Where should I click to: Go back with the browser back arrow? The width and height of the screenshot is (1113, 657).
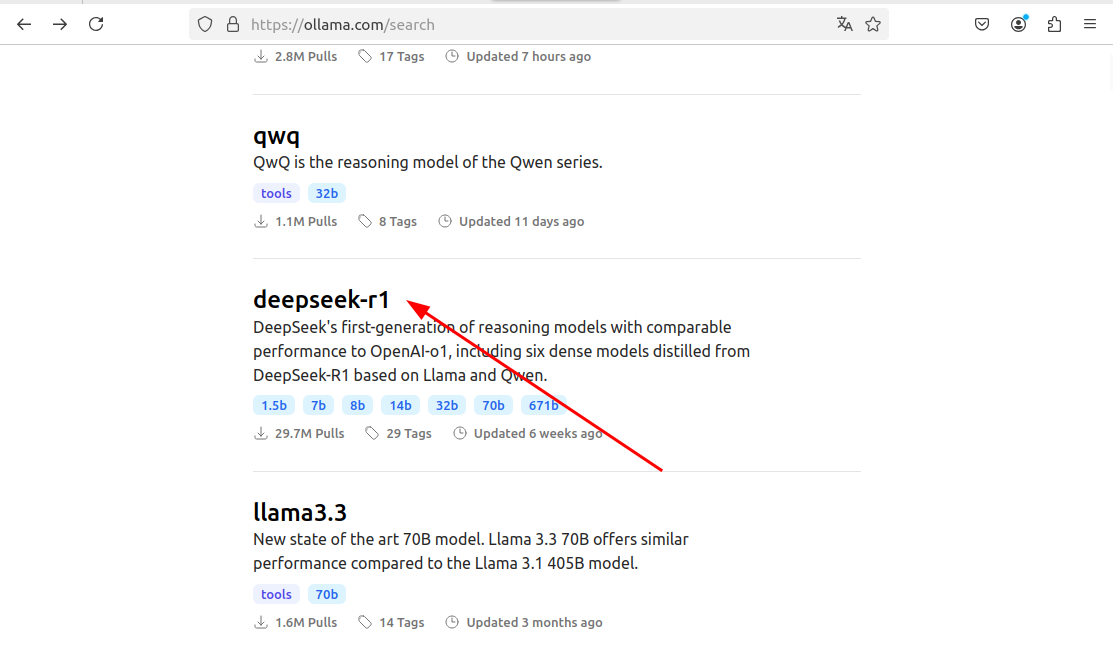click(24, 24)
